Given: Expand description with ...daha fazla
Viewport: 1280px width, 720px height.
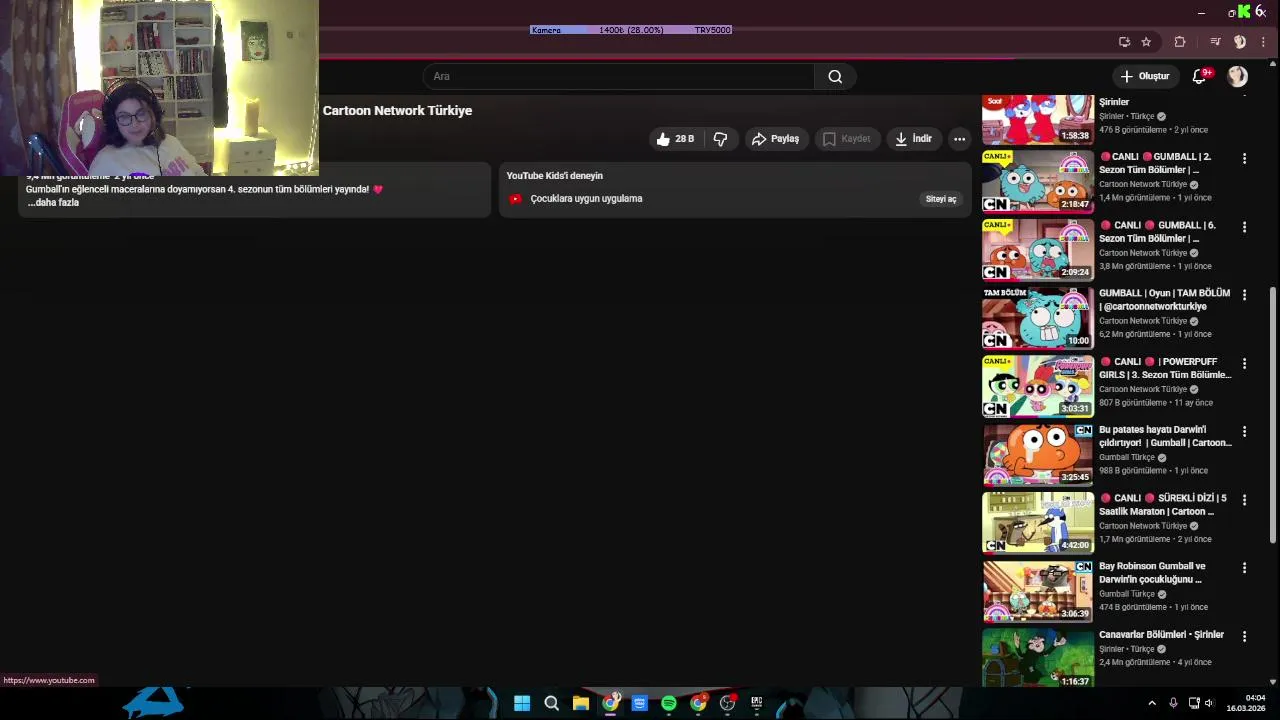Looking at the screenshot, I should click(53, 202).
